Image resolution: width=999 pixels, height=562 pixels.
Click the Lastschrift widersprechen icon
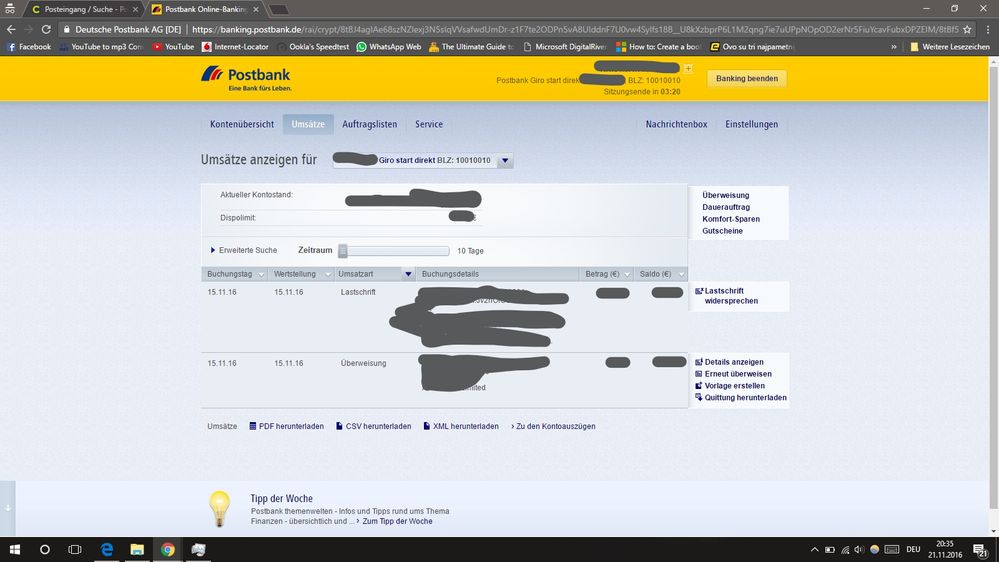(x=699, y=291)
